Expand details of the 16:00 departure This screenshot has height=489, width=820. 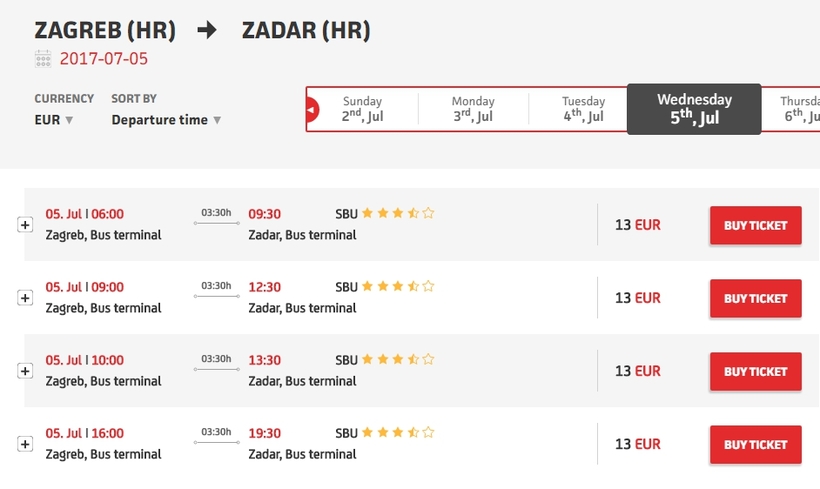25,444
